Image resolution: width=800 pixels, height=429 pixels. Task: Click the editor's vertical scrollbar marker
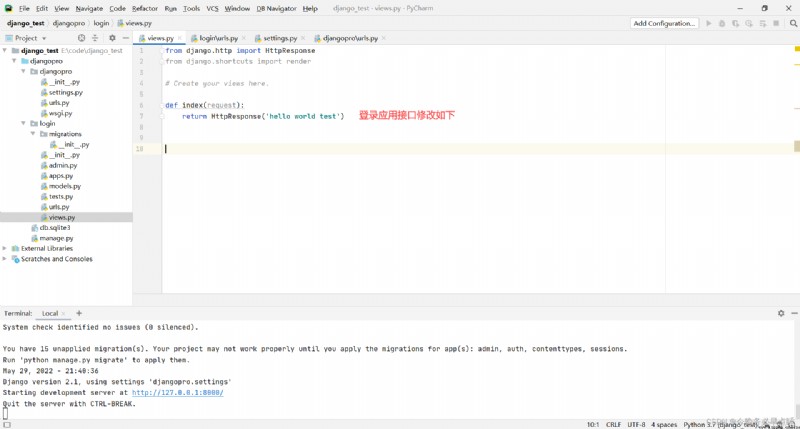(797, 146)
